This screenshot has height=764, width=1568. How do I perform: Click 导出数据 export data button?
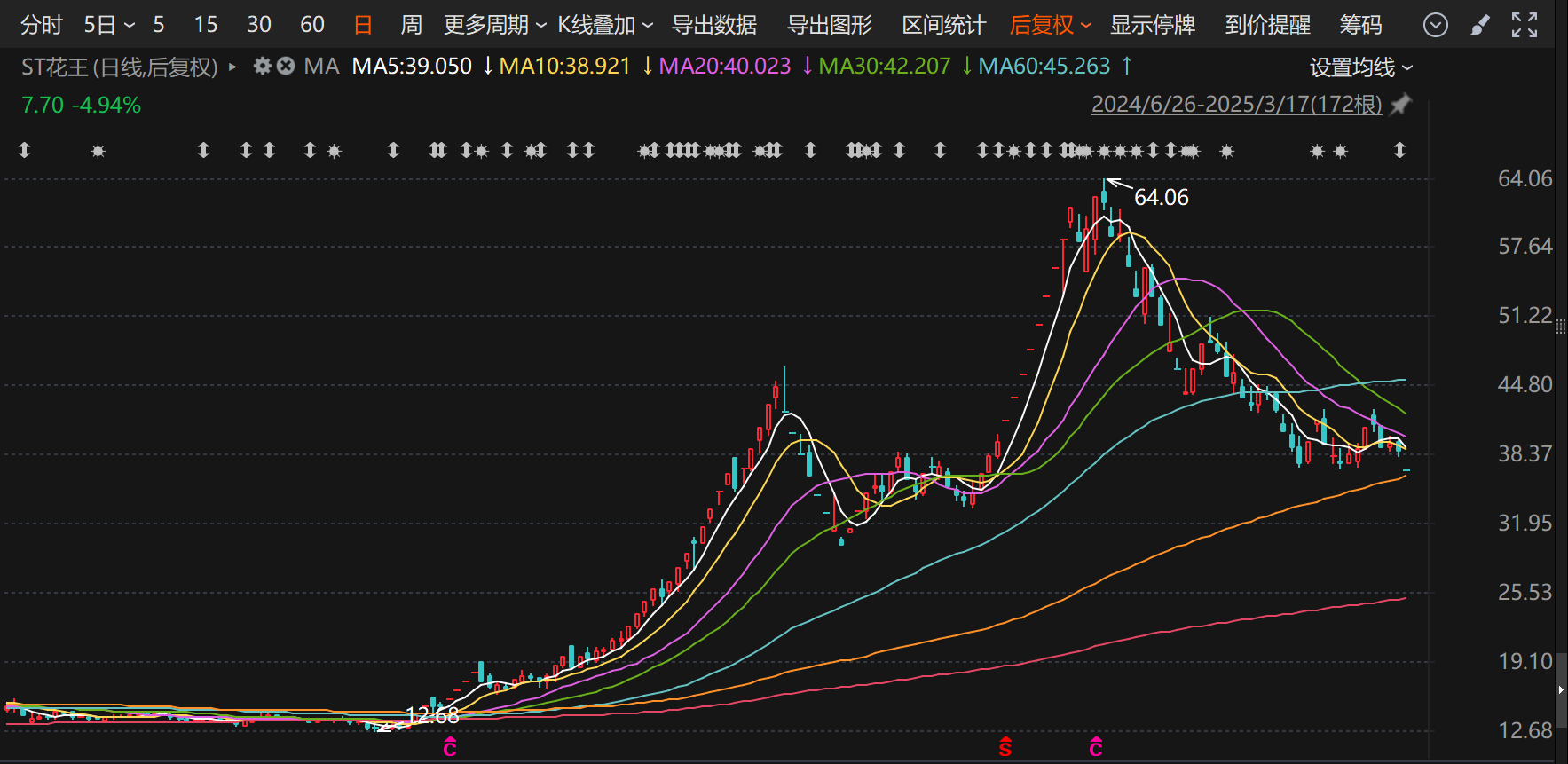713,26
